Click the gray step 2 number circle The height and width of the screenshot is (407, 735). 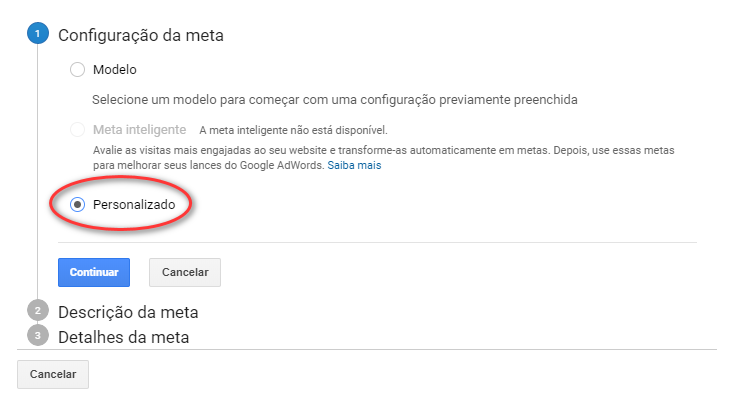[x=37, y=311]
